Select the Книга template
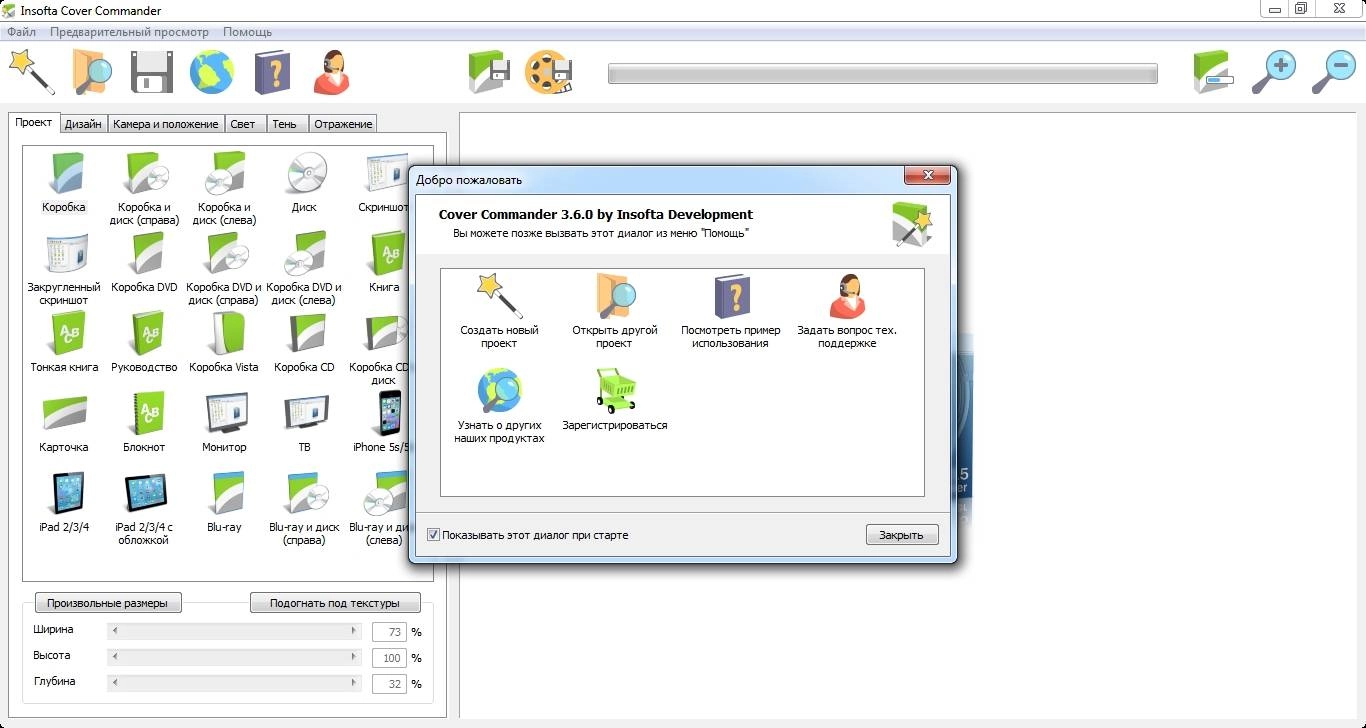 (384, 262)
